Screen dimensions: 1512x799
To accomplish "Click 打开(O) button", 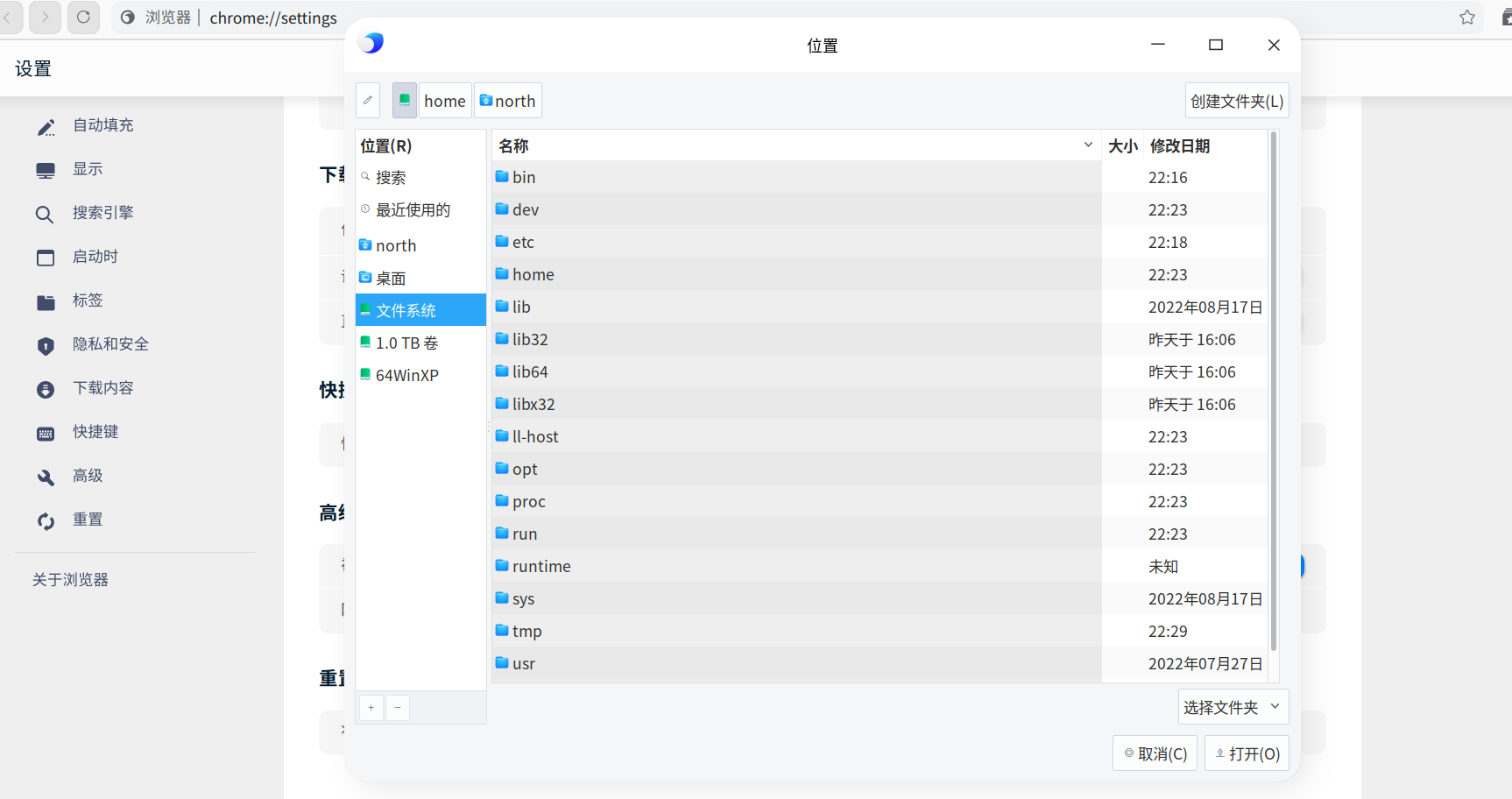I will [1247, 753].
